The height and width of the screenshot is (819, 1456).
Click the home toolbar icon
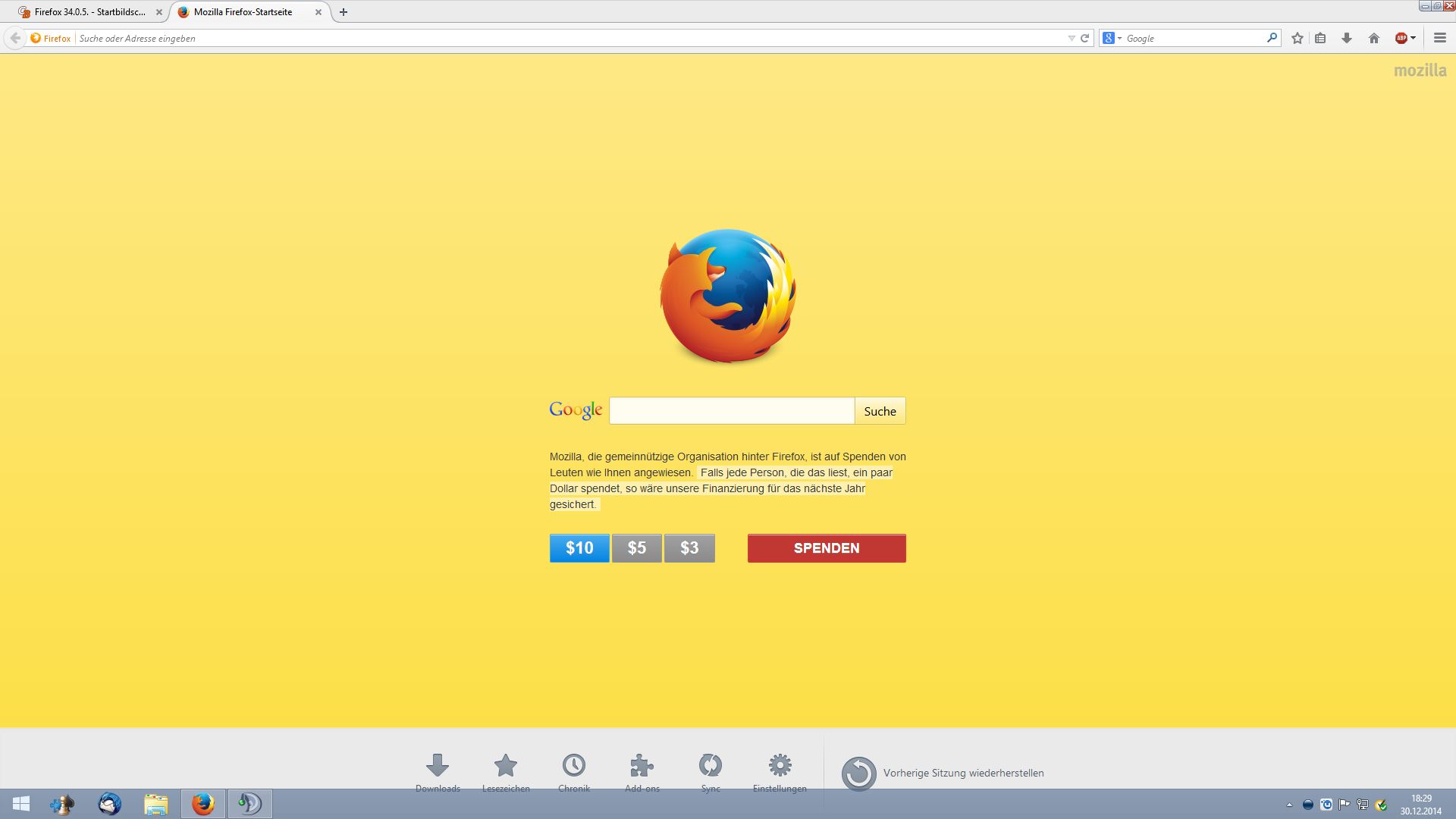tap(1373, 38)
